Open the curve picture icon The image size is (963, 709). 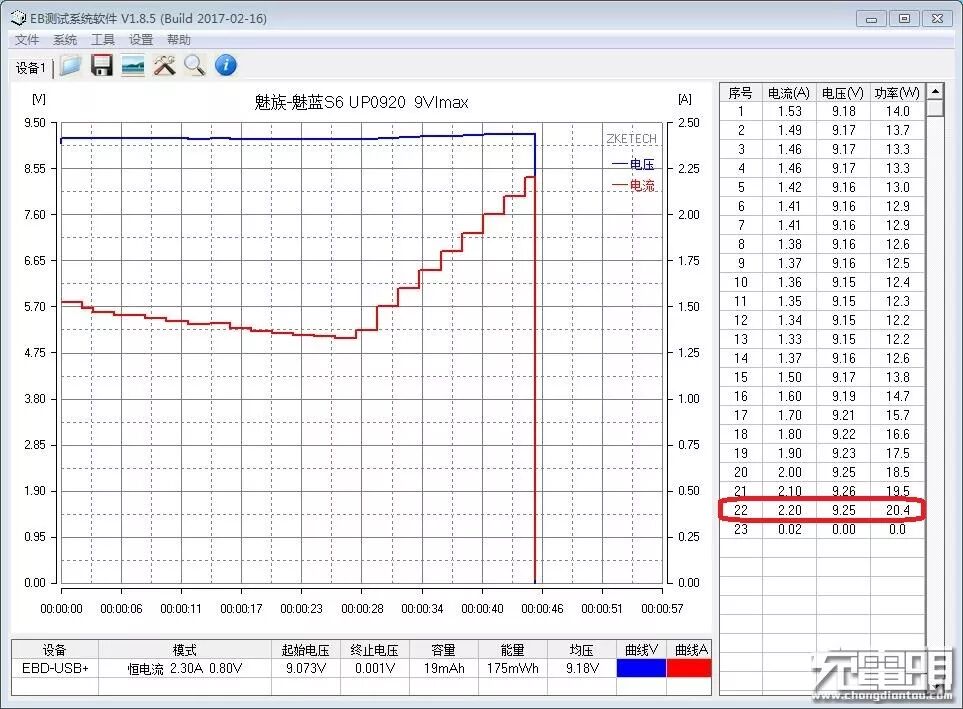tap(133, 65)
